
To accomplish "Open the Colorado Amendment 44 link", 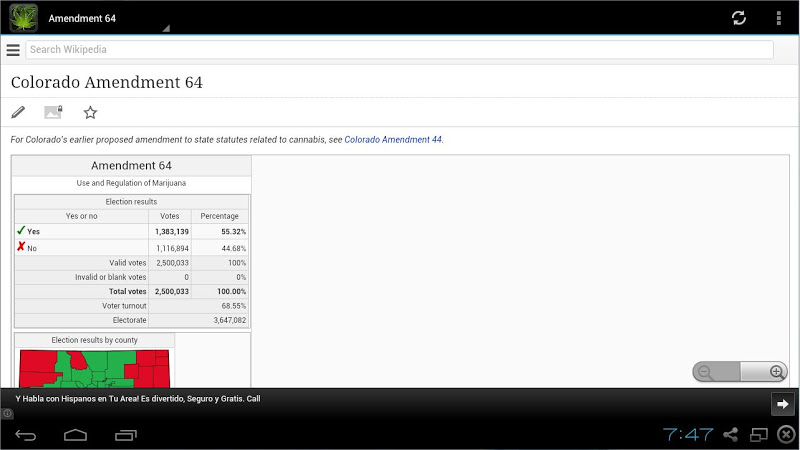I will [393, 140].
